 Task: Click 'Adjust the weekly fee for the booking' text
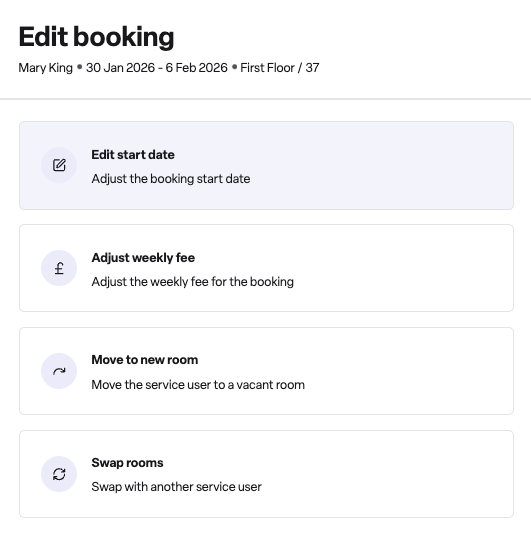pos(192,282)
